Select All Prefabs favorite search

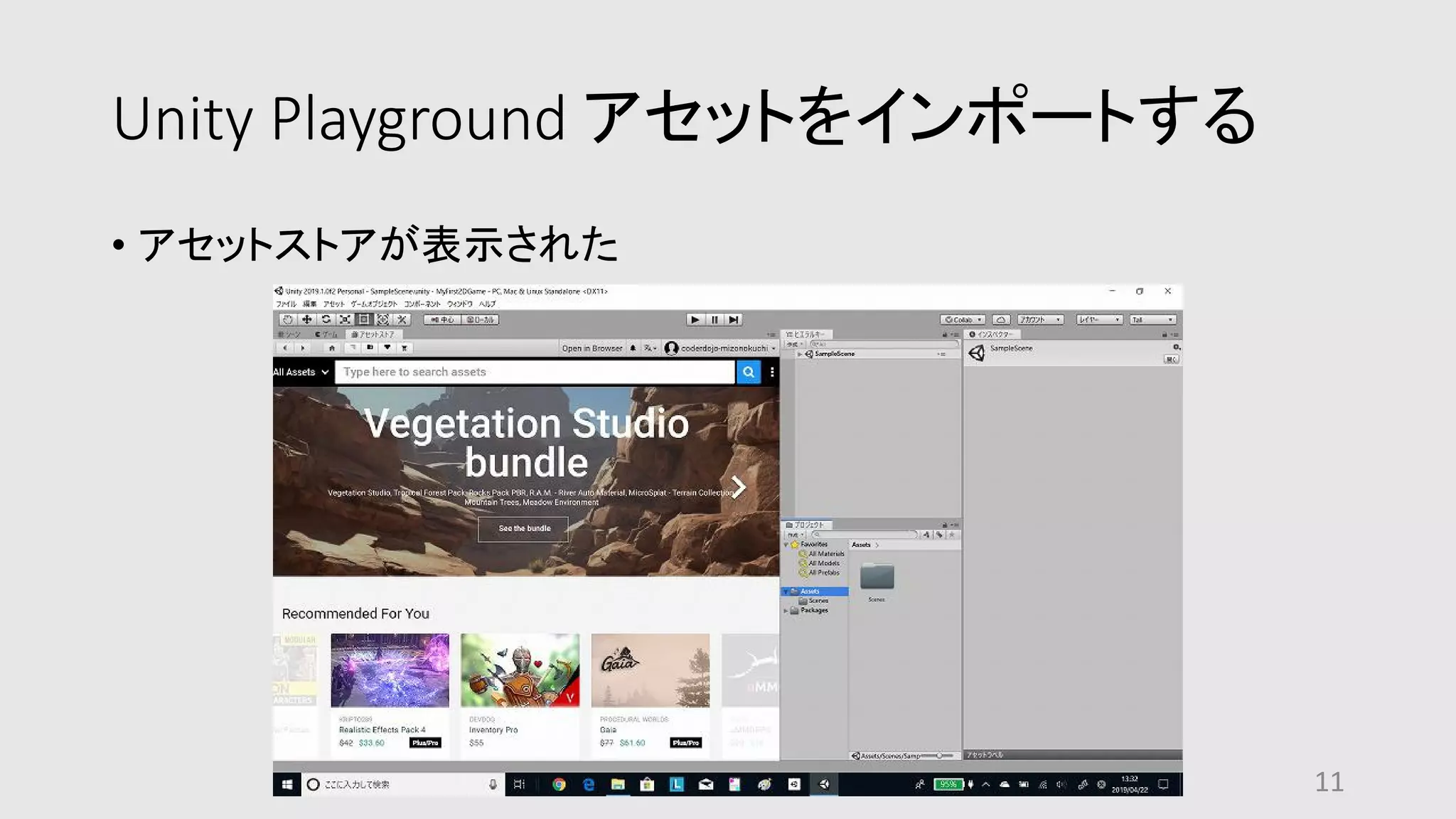click(820, 572)
